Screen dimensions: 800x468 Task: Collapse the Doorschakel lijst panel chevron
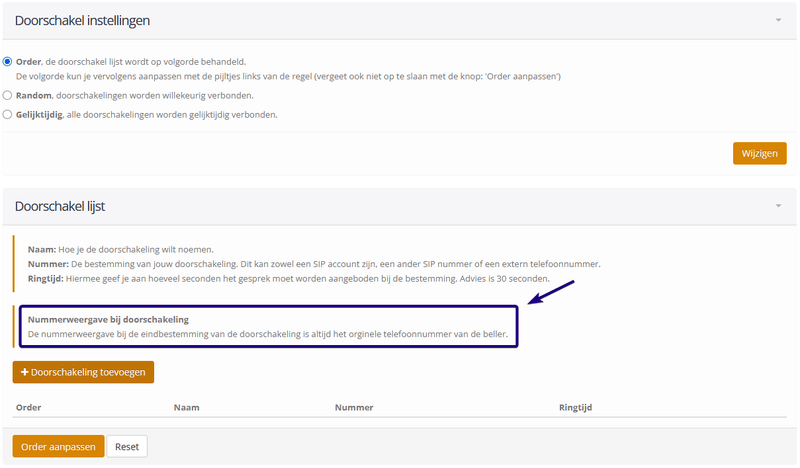coord(778,206)
